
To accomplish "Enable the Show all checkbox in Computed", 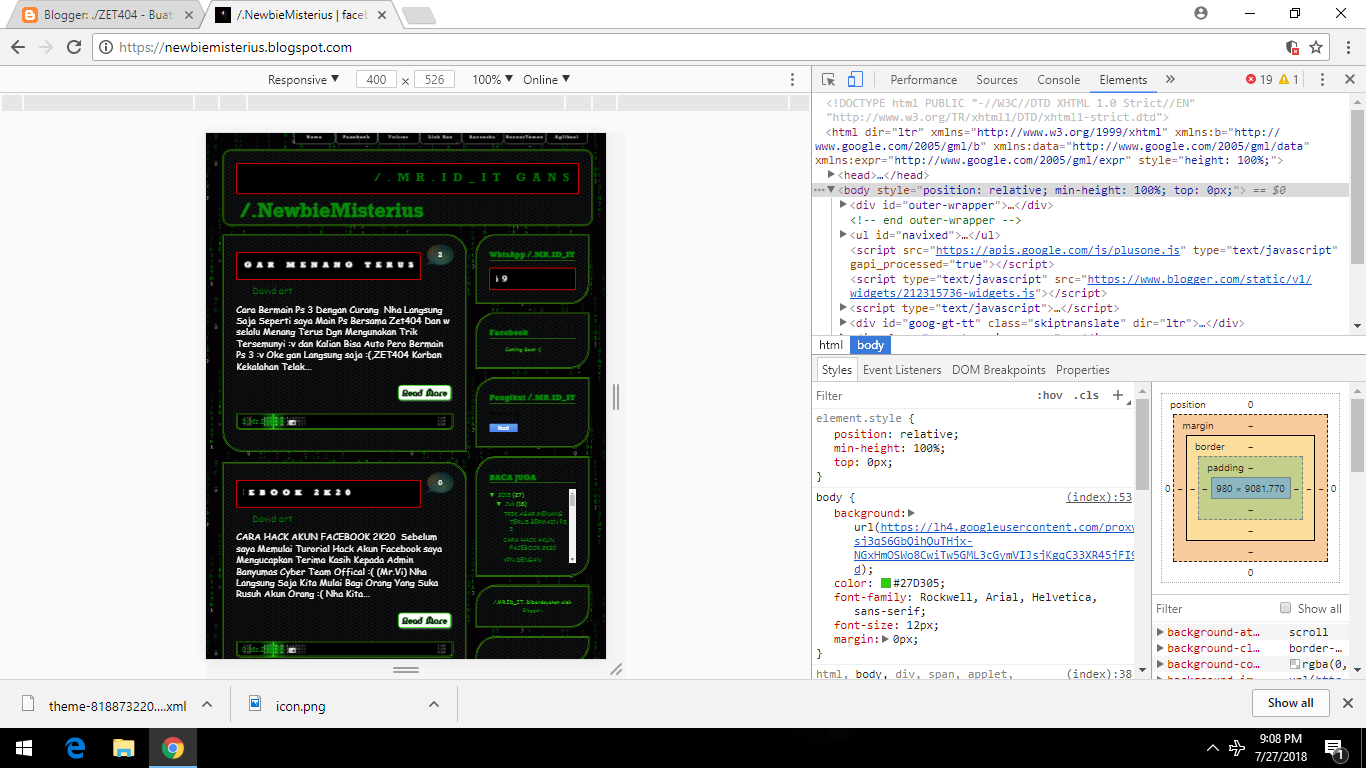I will point(1286,608).
